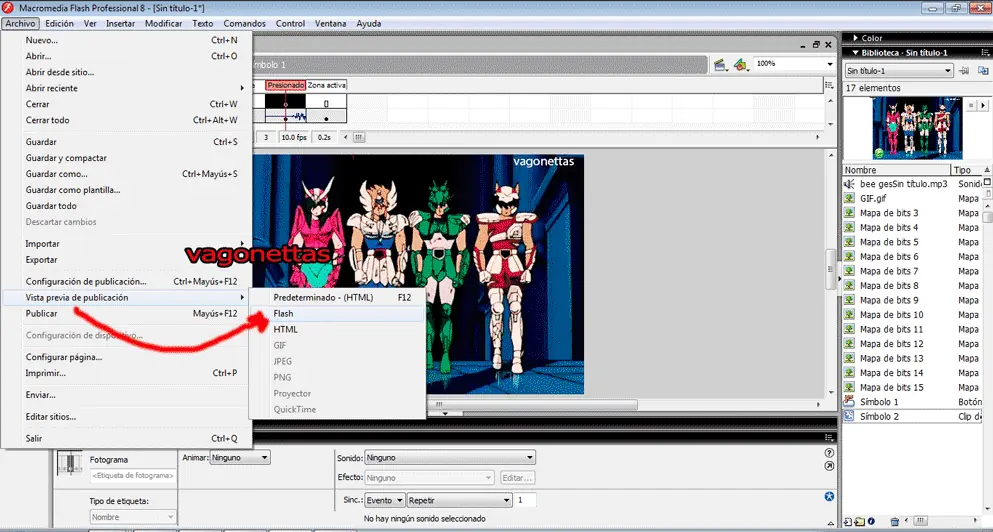
Task: Select Flash in publish preview submenu
Action: (337, 314)
